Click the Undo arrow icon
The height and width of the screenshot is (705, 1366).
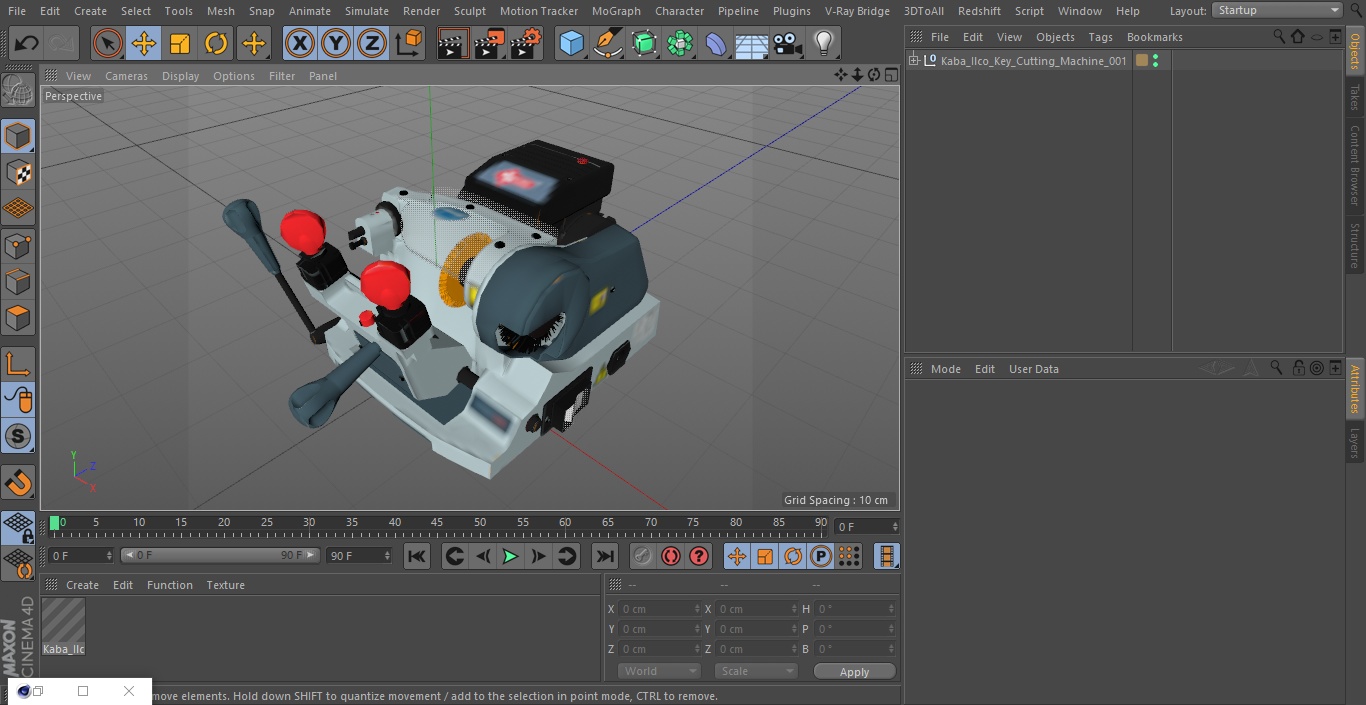point(27,43)
